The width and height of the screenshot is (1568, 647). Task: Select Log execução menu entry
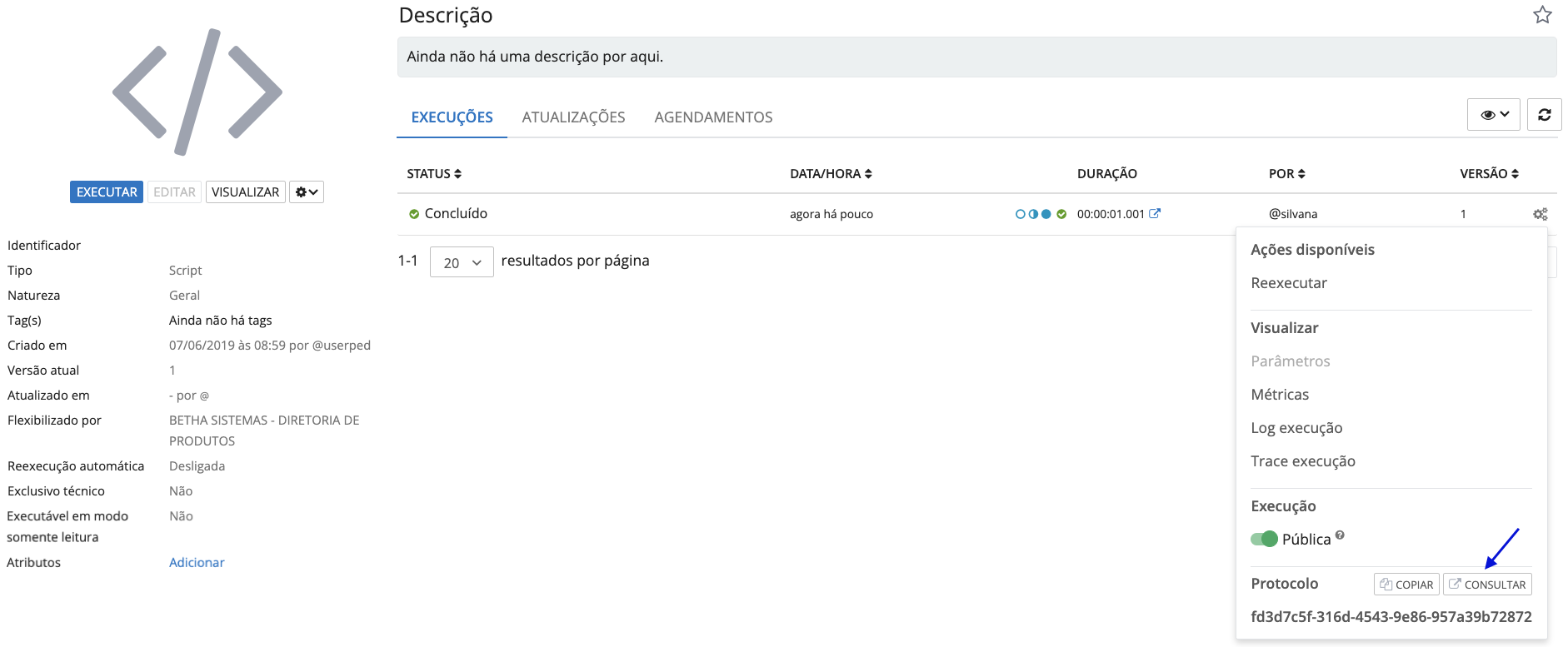point(1296,428)
